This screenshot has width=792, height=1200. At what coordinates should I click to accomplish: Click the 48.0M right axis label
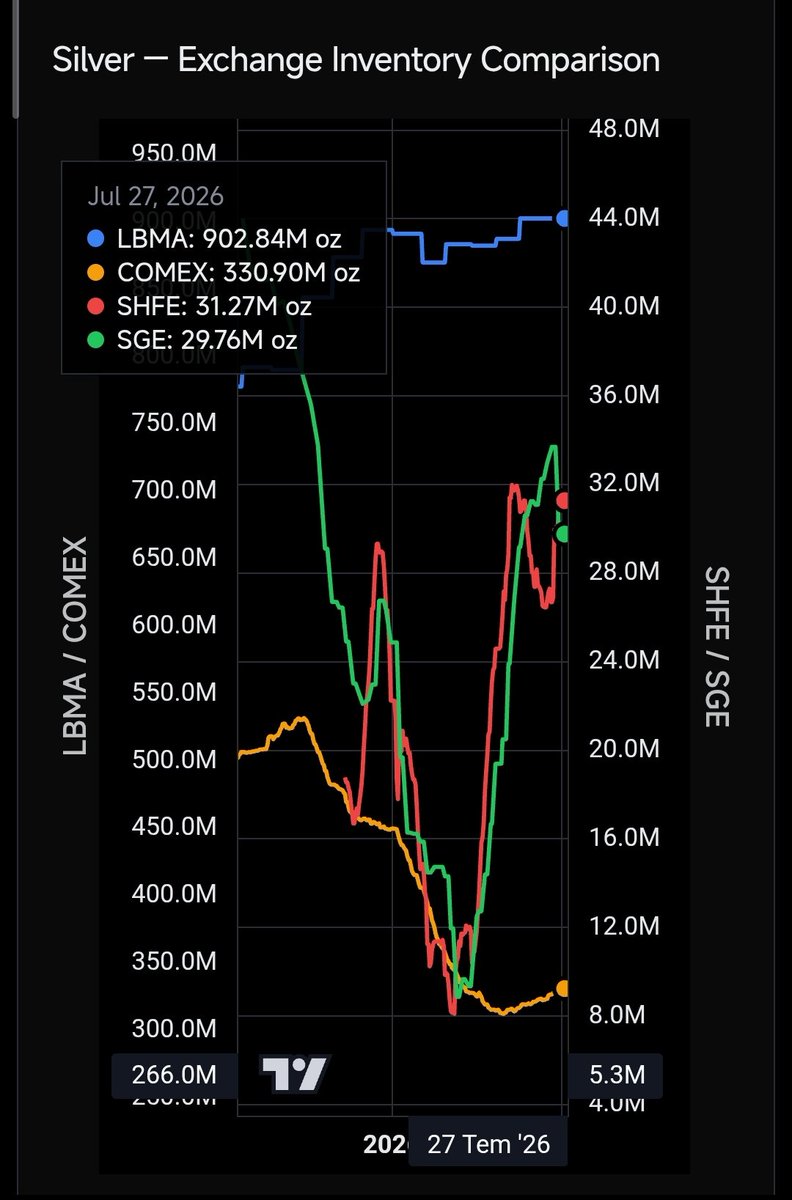coord(622,128)
